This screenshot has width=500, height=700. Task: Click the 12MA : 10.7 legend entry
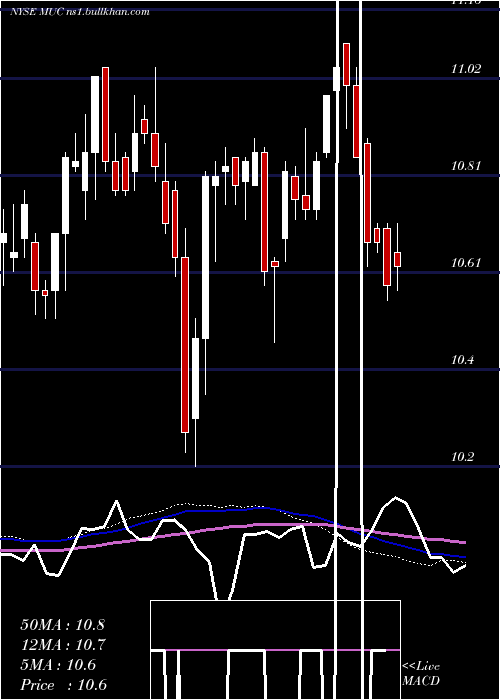click(x=62, y=645)
